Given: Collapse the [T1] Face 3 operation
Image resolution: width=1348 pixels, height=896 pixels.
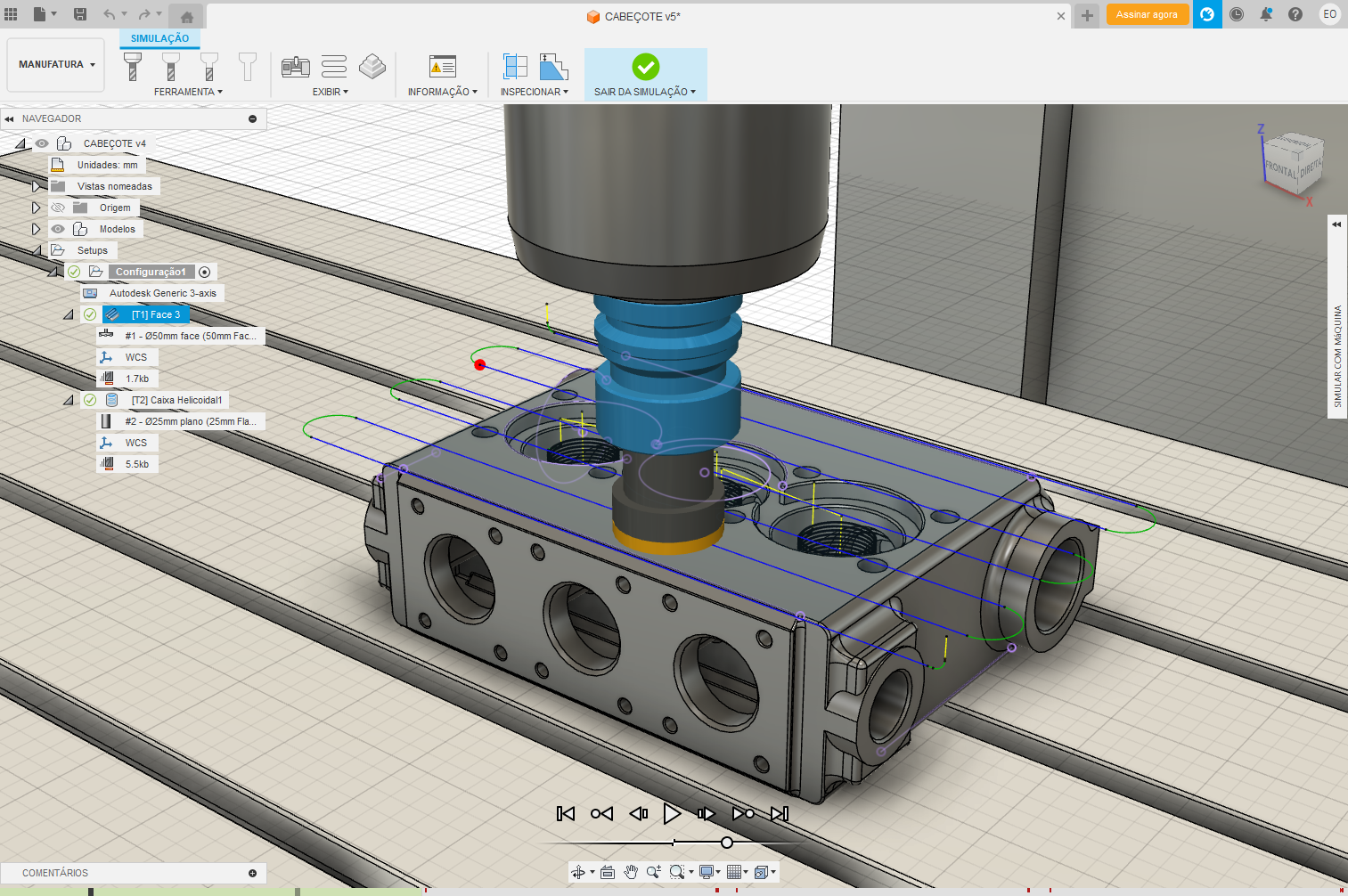Looking at the screenshot, I should [69, 314].
